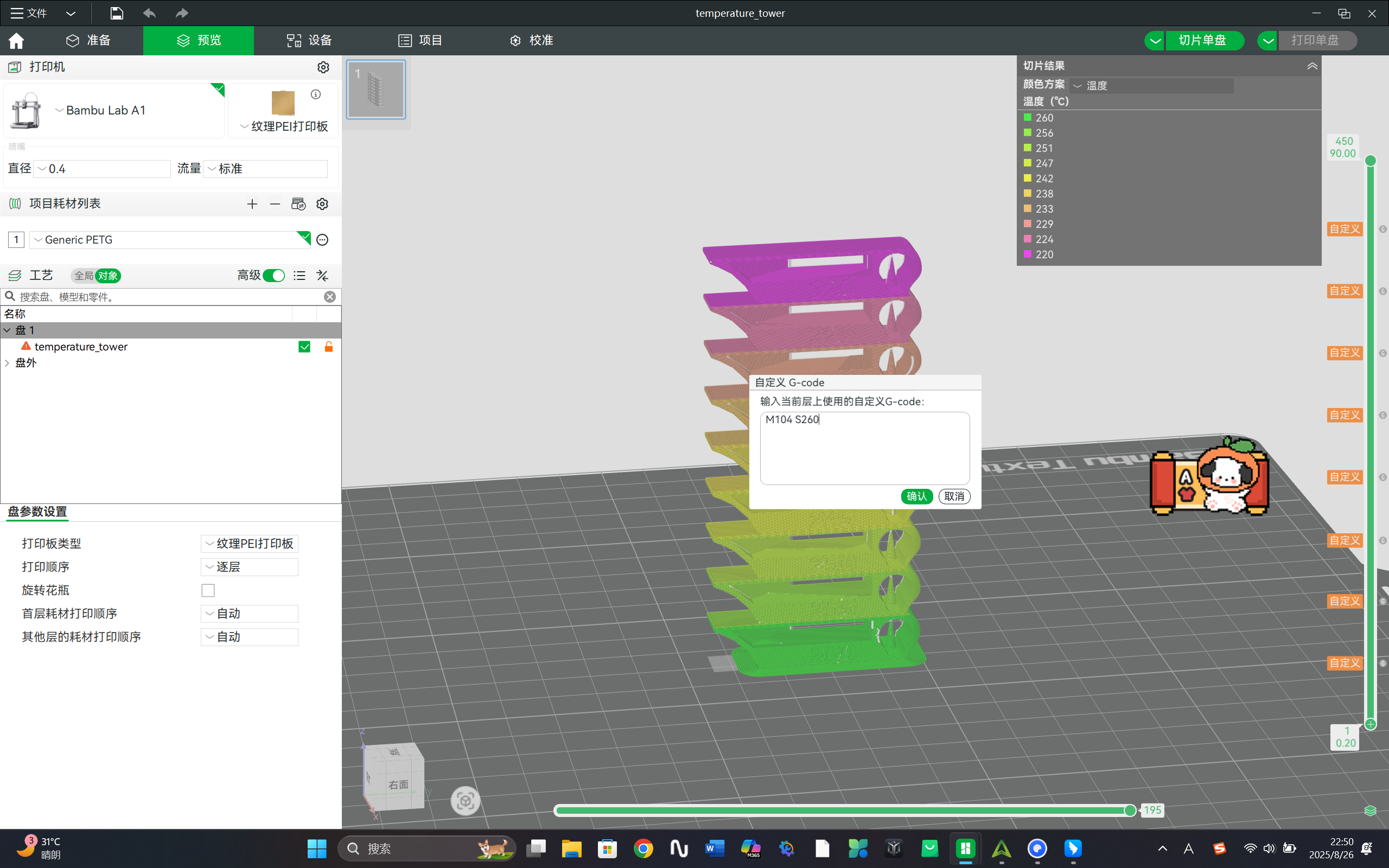Enable the spiral vase (旋转花瓶) checkbox
This screenshot has height=868, width=1389.
(x=208, y=590)
